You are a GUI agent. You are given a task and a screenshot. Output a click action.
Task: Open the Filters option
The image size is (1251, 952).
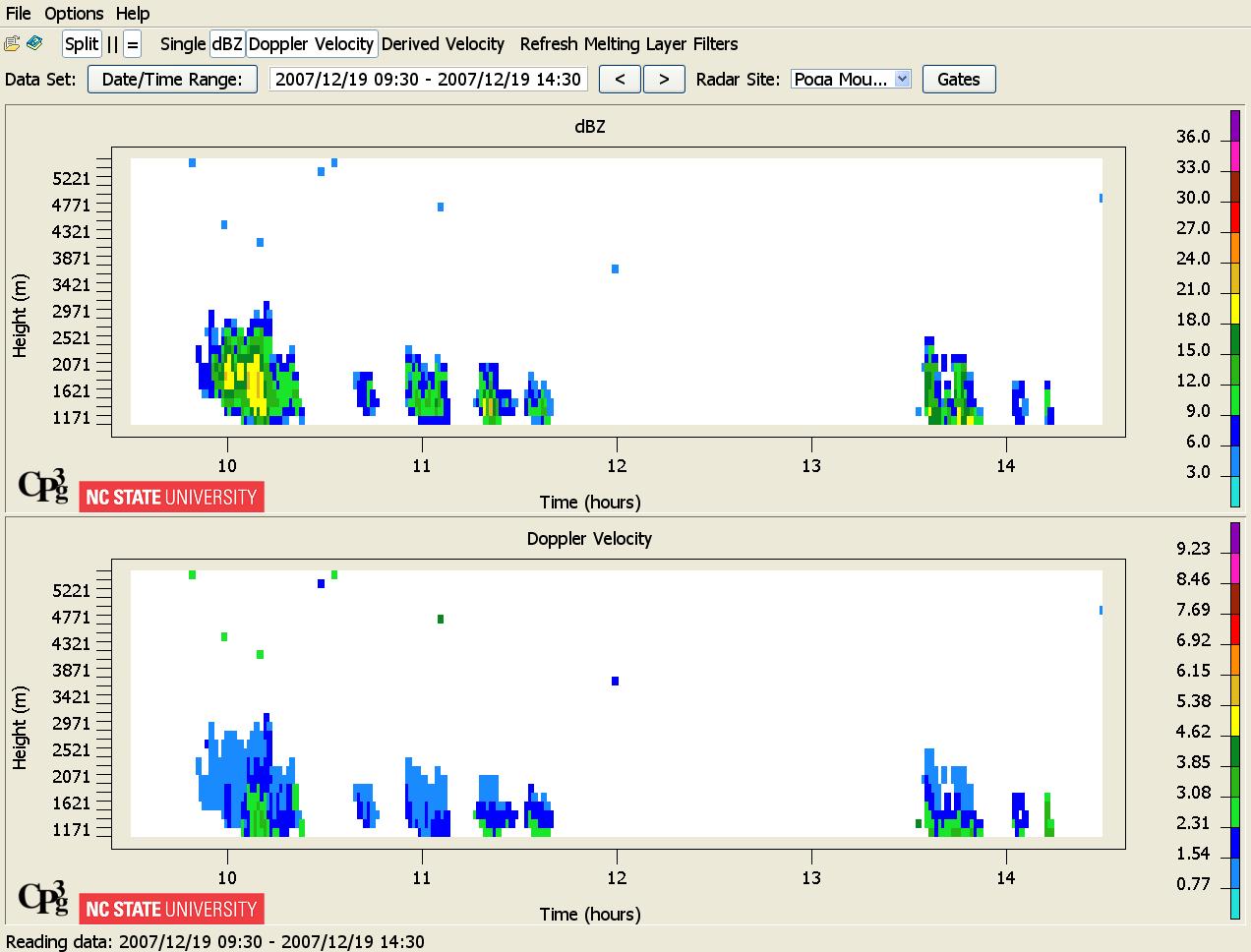coord(715,44)
